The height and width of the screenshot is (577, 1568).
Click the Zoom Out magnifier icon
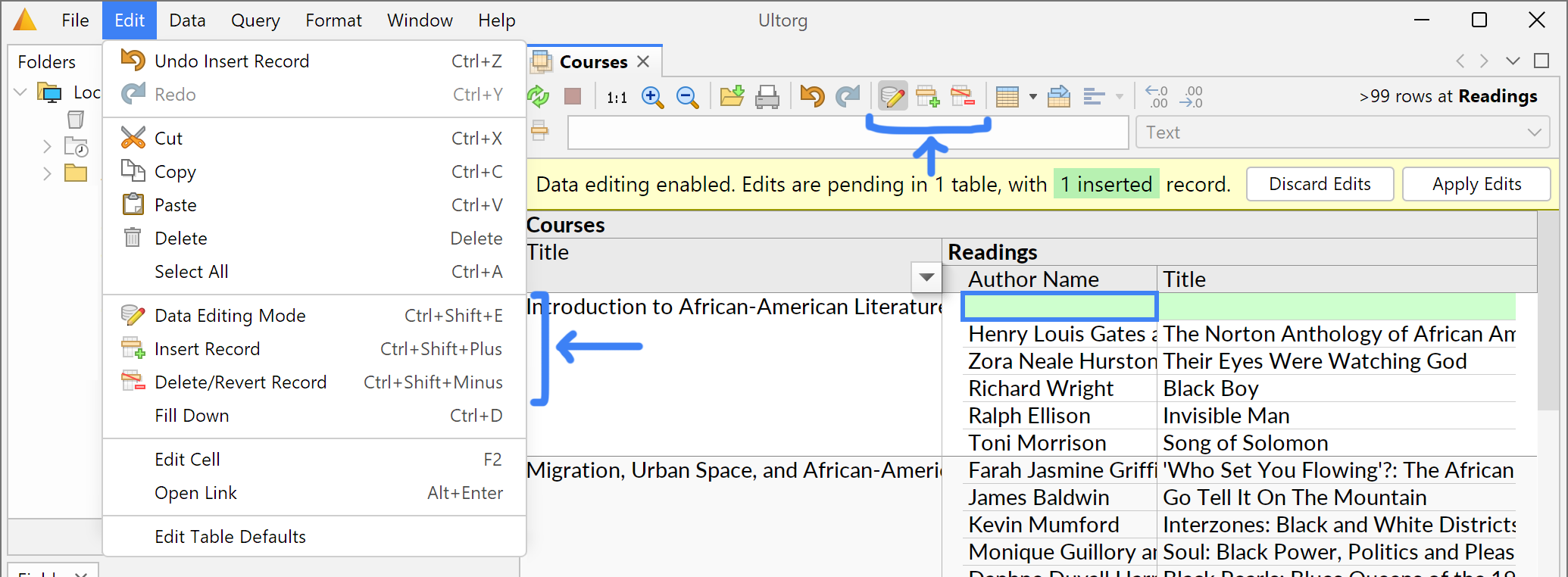[687, 96]
